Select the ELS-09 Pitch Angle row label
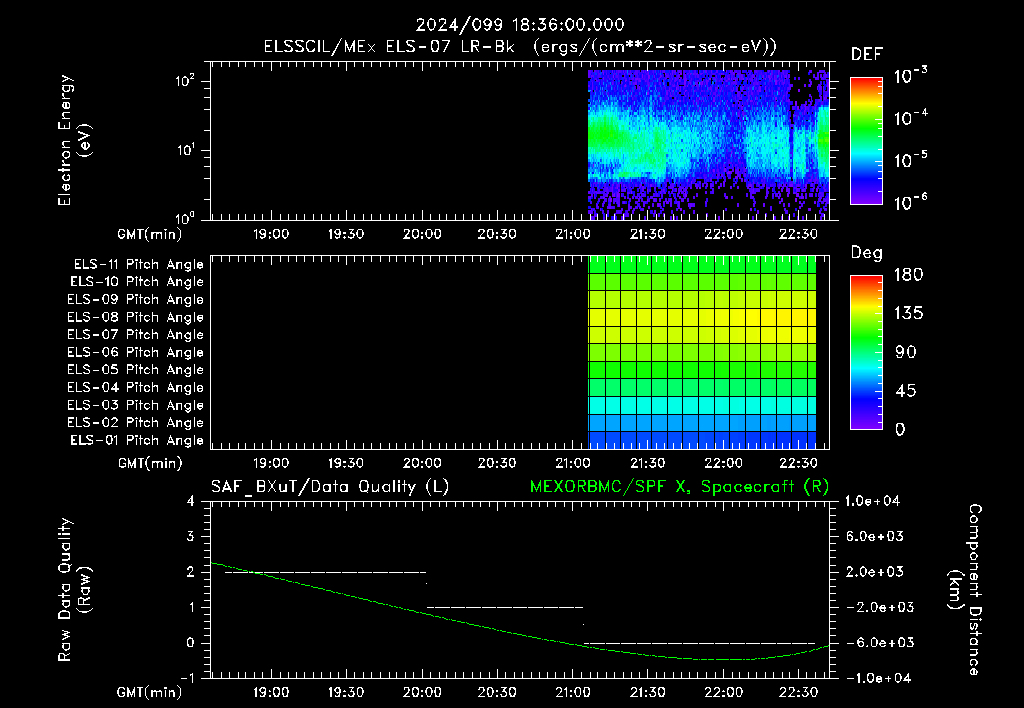Screen dimensions: 1024x708 135,300
